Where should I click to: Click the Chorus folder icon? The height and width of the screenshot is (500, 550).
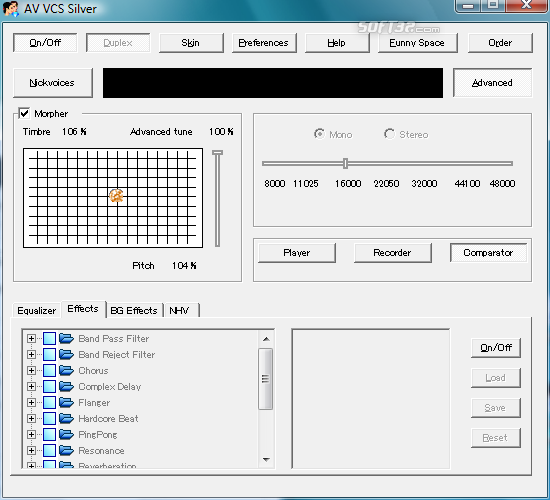tap(66, 371)
